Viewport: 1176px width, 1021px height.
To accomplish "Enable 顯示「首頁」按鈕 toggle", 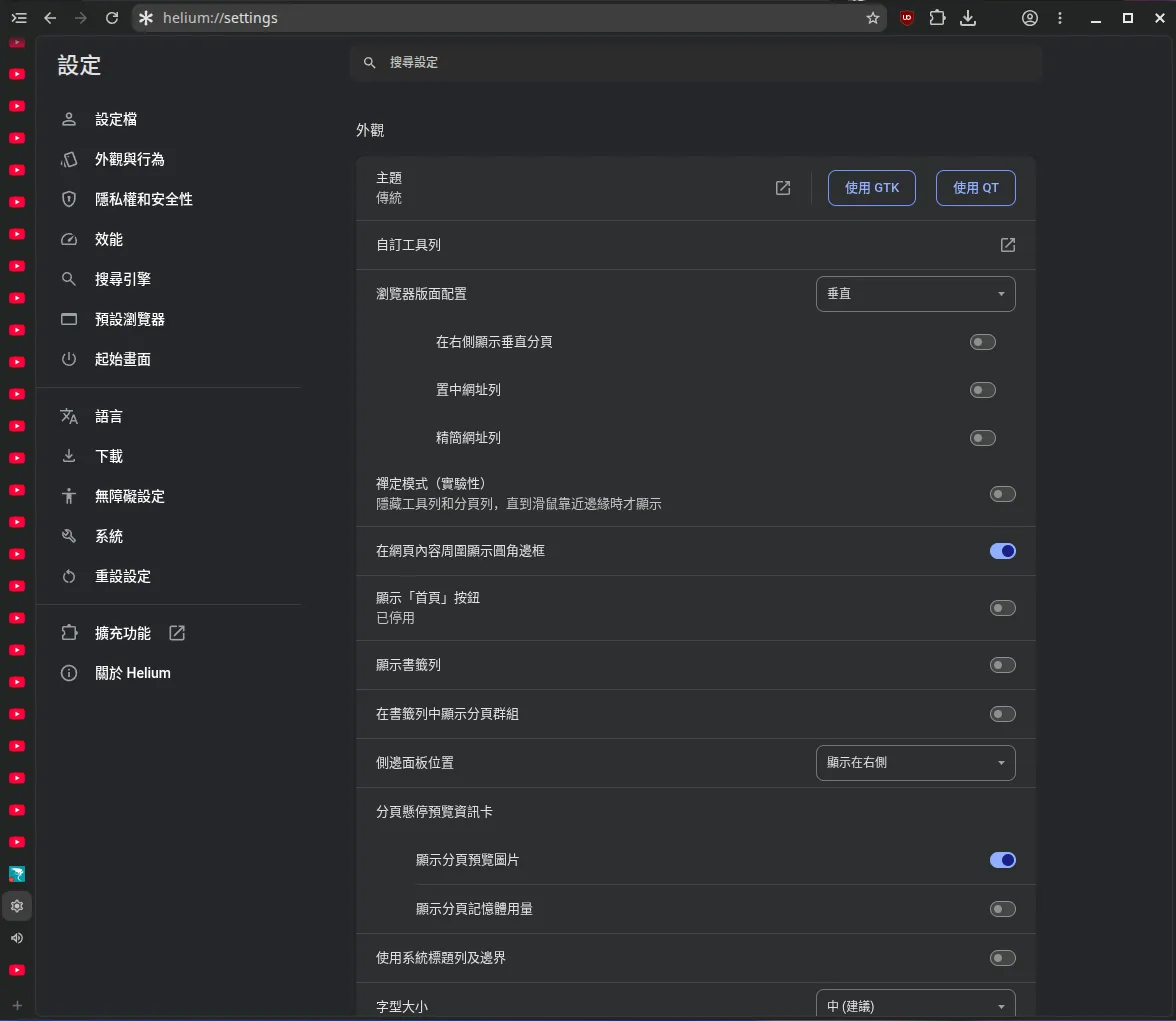I will click(1003, 608).
